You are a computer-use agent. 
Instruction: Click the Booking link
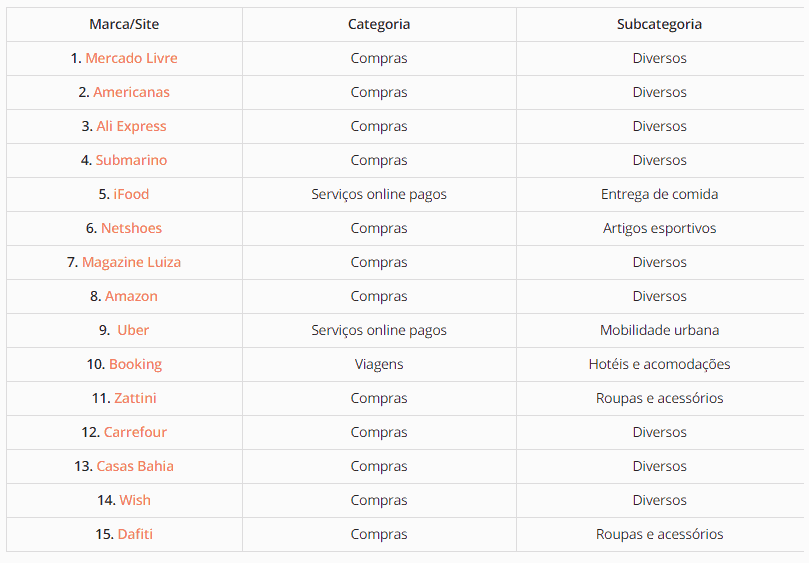pyautogui.click(x=135, y=364)
